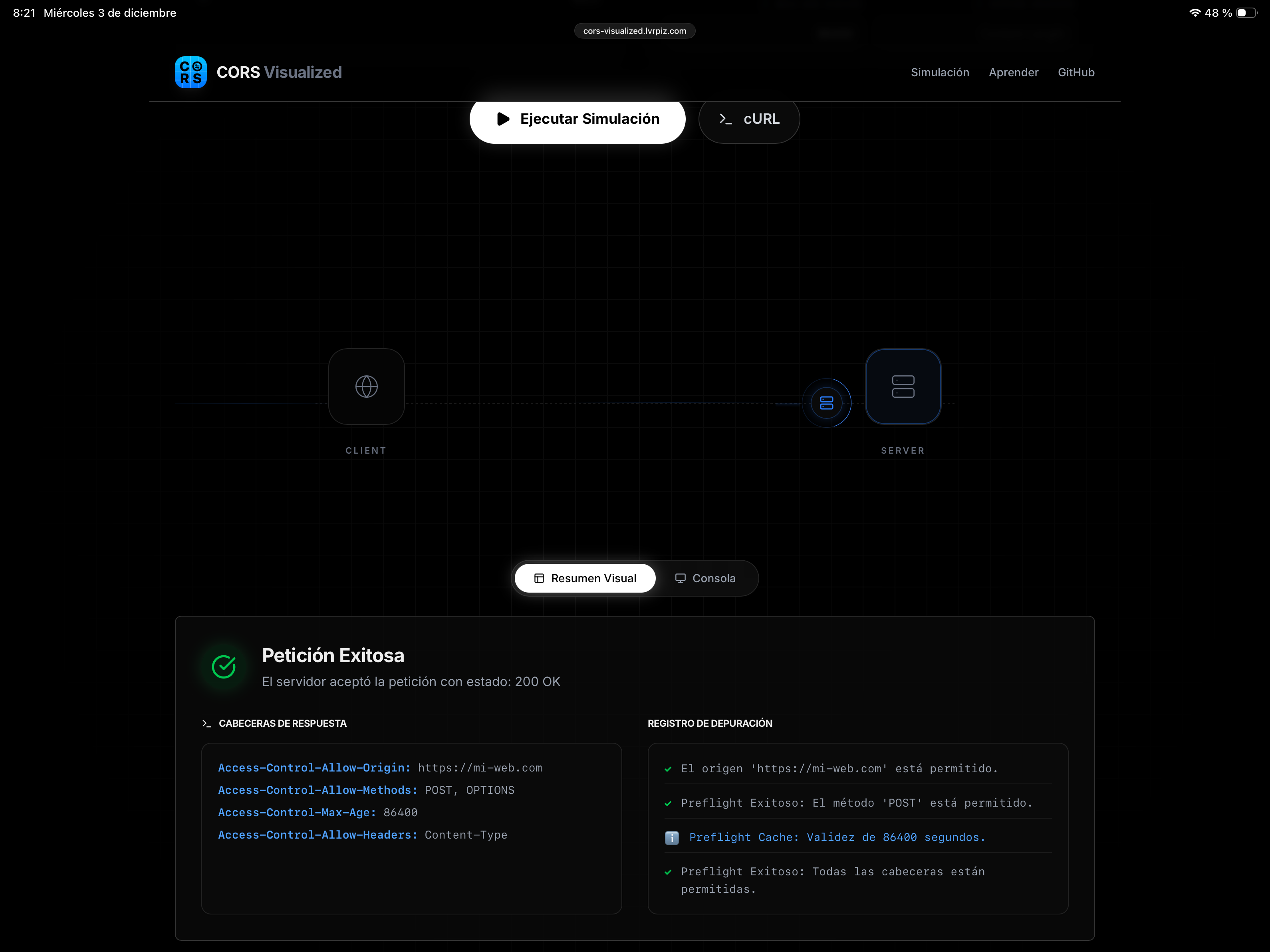Tap the cors-visualized.lvrpiz.com address bar
Image resolution: width=1270 pixels, height=952 pixels.
tap(635, 31)
